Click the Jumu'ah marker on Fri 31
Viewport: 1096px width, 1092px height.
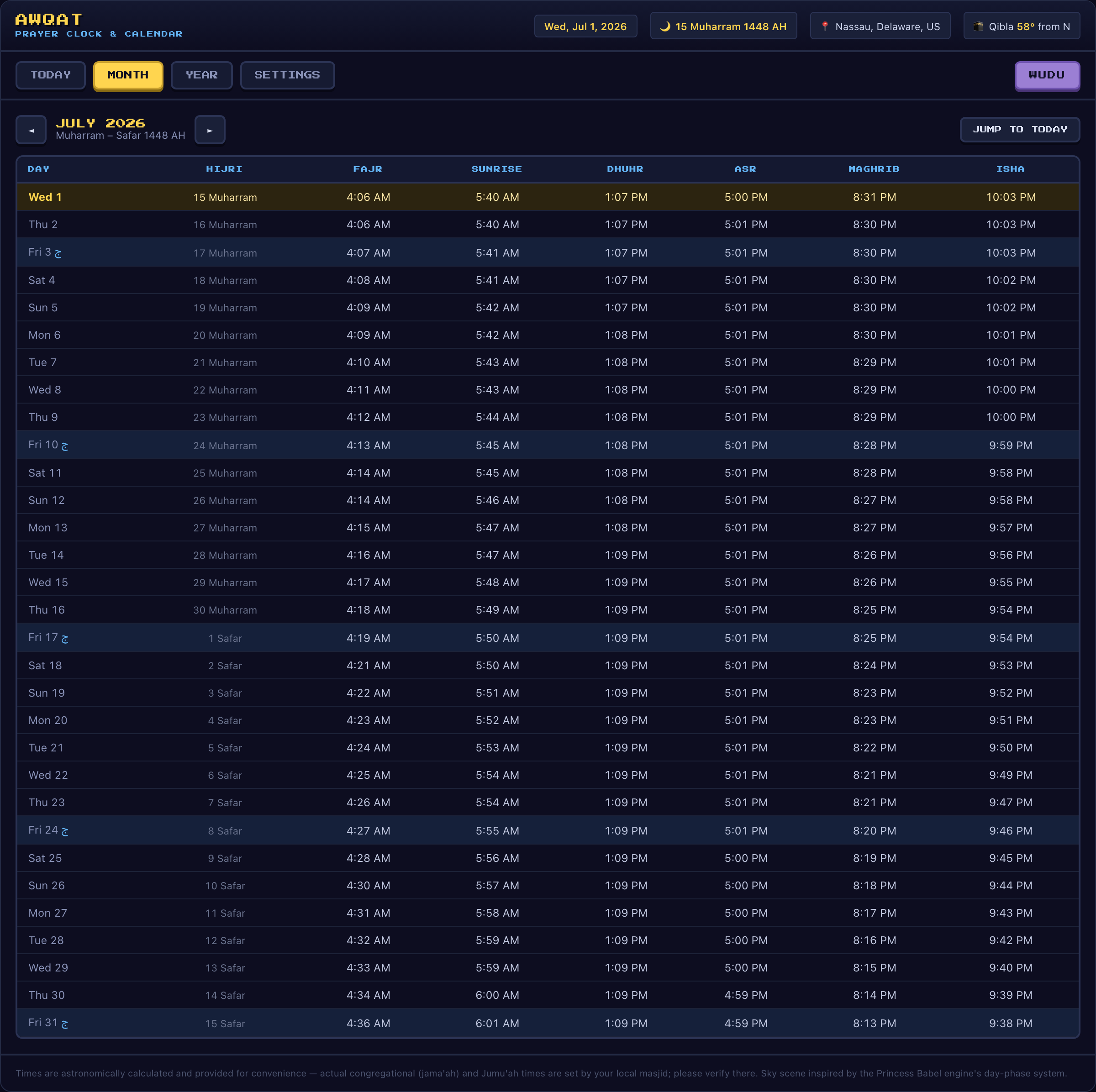[x=65, y=1024]
